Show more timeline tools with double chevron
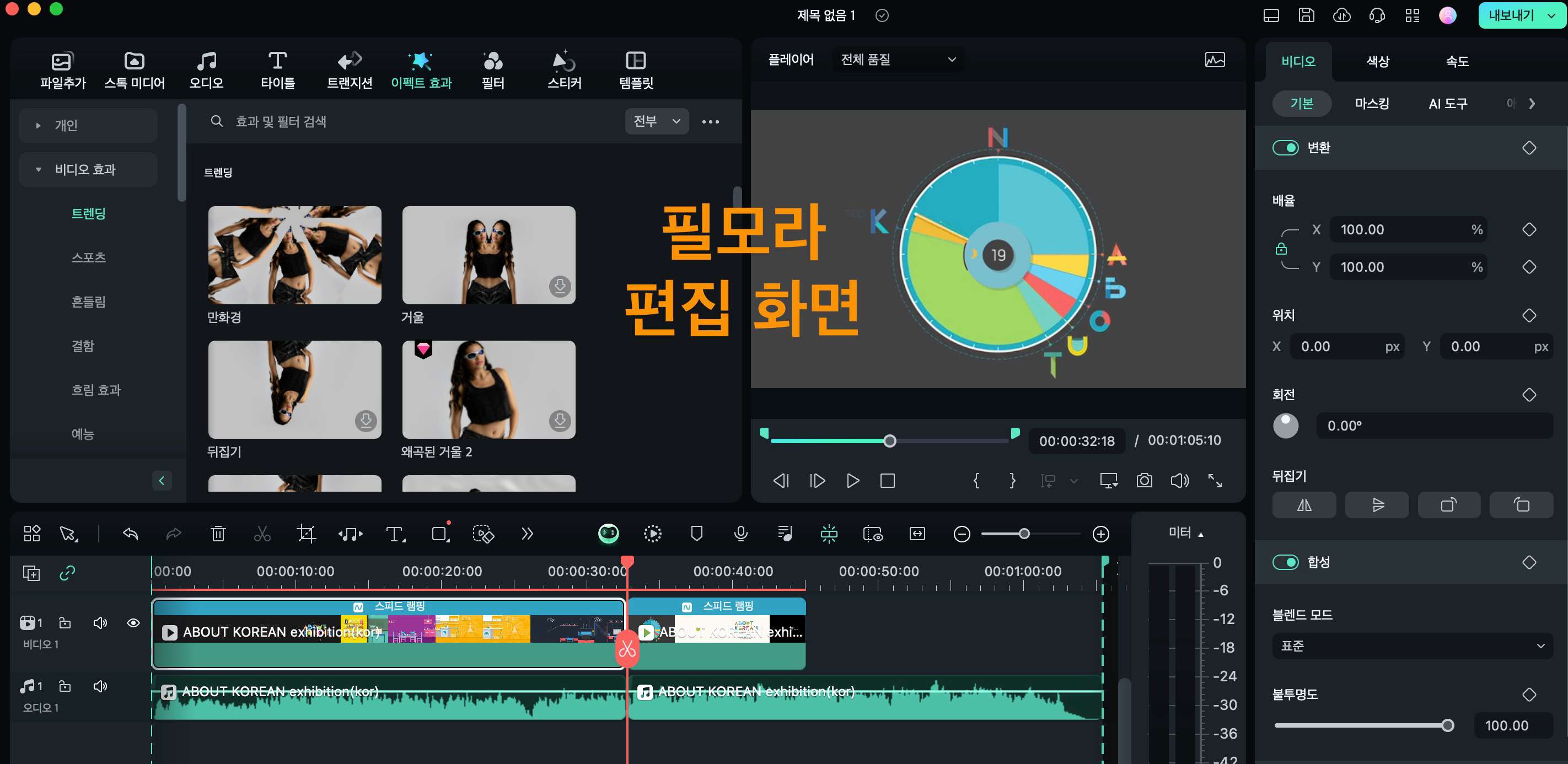Image resolution: width=1568 pixels, height=764 pixels. click(527, 534)
